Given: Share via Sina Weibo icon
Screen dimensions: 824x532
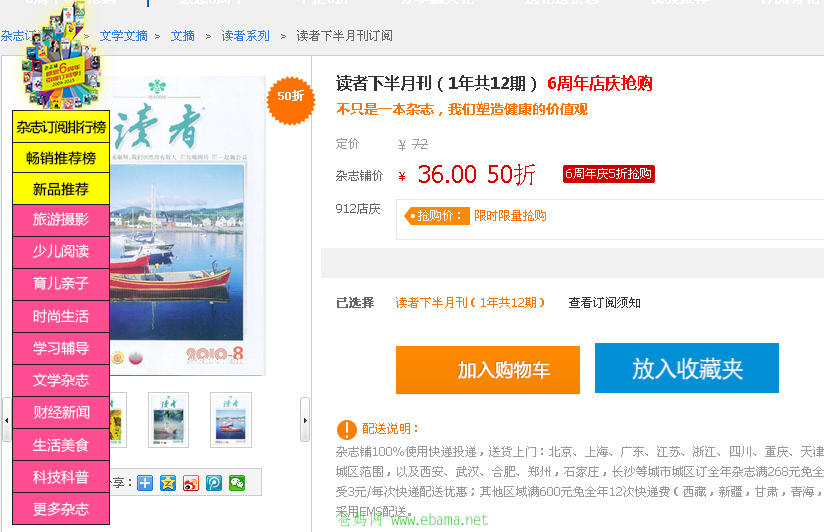Looking at the screenshot, I should (191, 483).
